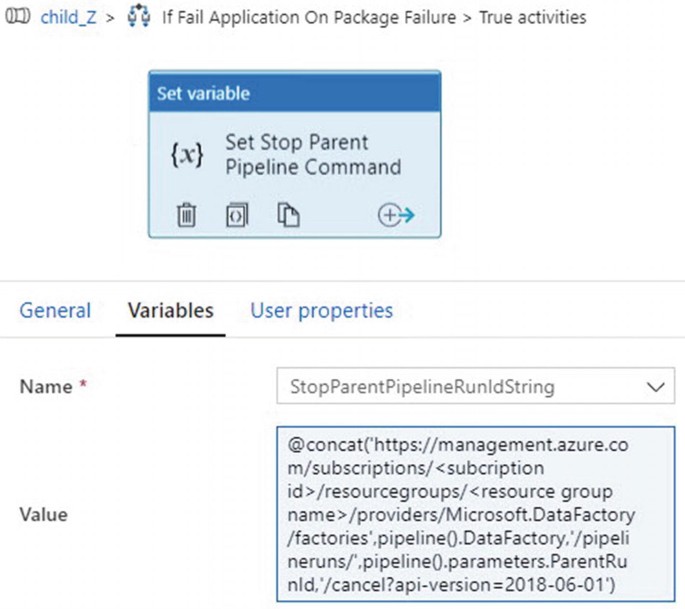Select 'If Fail Application On Package Failure' breadcrumb
The image size is (685, 609).
tap(309, 18)
